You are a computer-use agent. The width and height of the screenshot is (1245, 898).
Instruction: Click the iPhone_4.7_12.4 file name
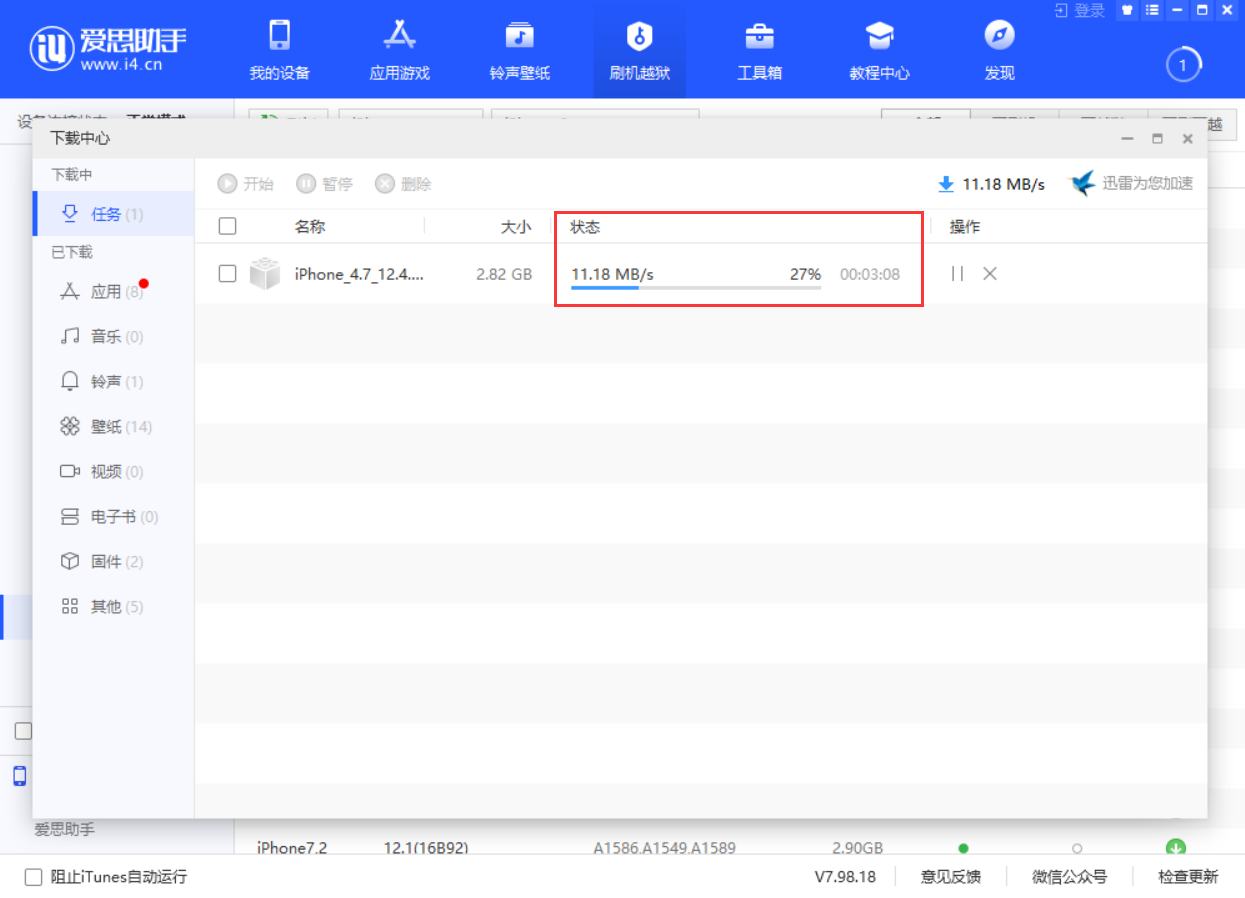(359, 274)
